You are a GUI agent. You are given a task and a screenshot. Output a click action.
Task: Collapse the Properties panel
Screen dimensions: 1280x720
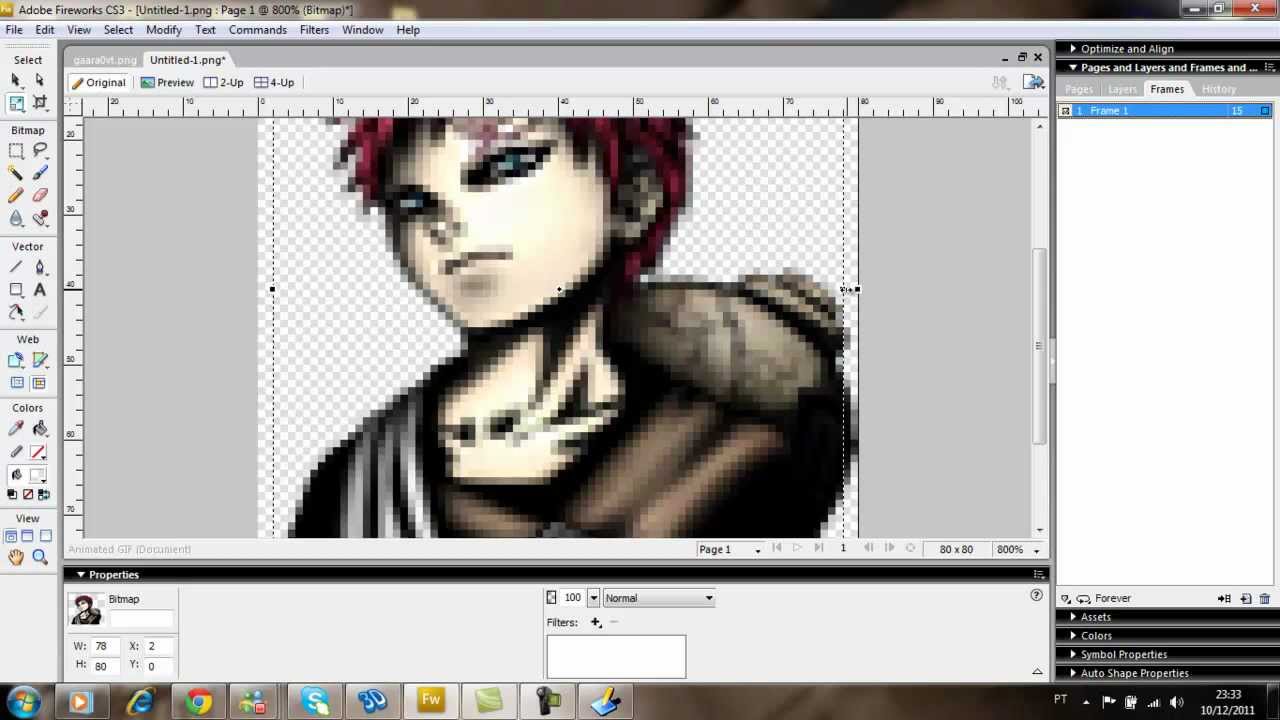[x=81, y=575]
